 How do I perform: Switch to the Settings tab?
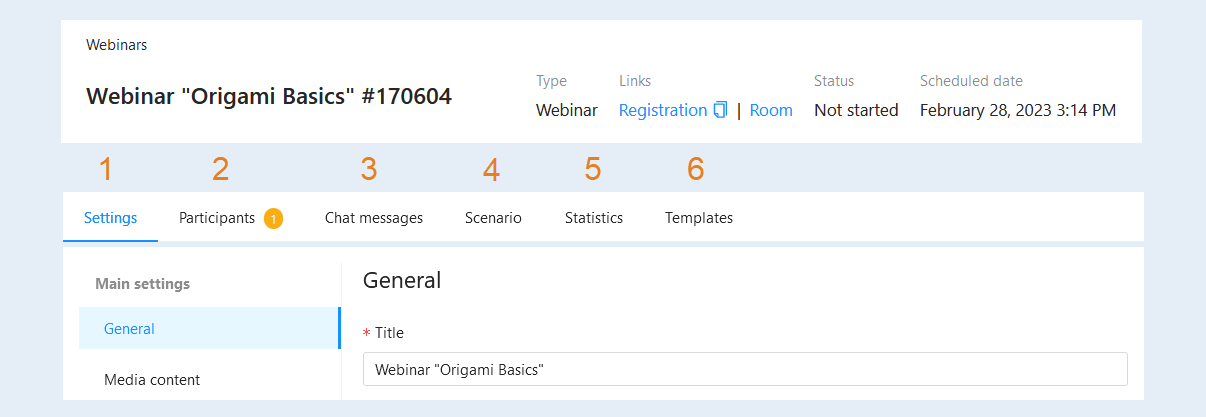pos(111,217)
